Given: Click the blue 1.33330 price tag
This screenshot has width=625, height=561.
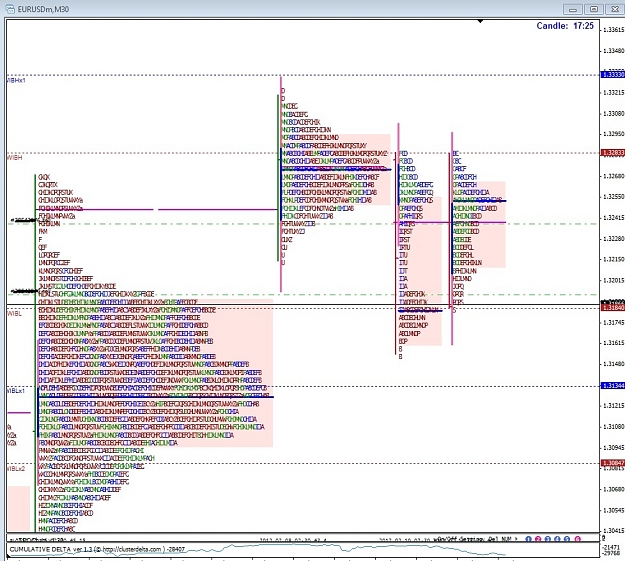Looking at the screenshot, I should coord(613,75).
